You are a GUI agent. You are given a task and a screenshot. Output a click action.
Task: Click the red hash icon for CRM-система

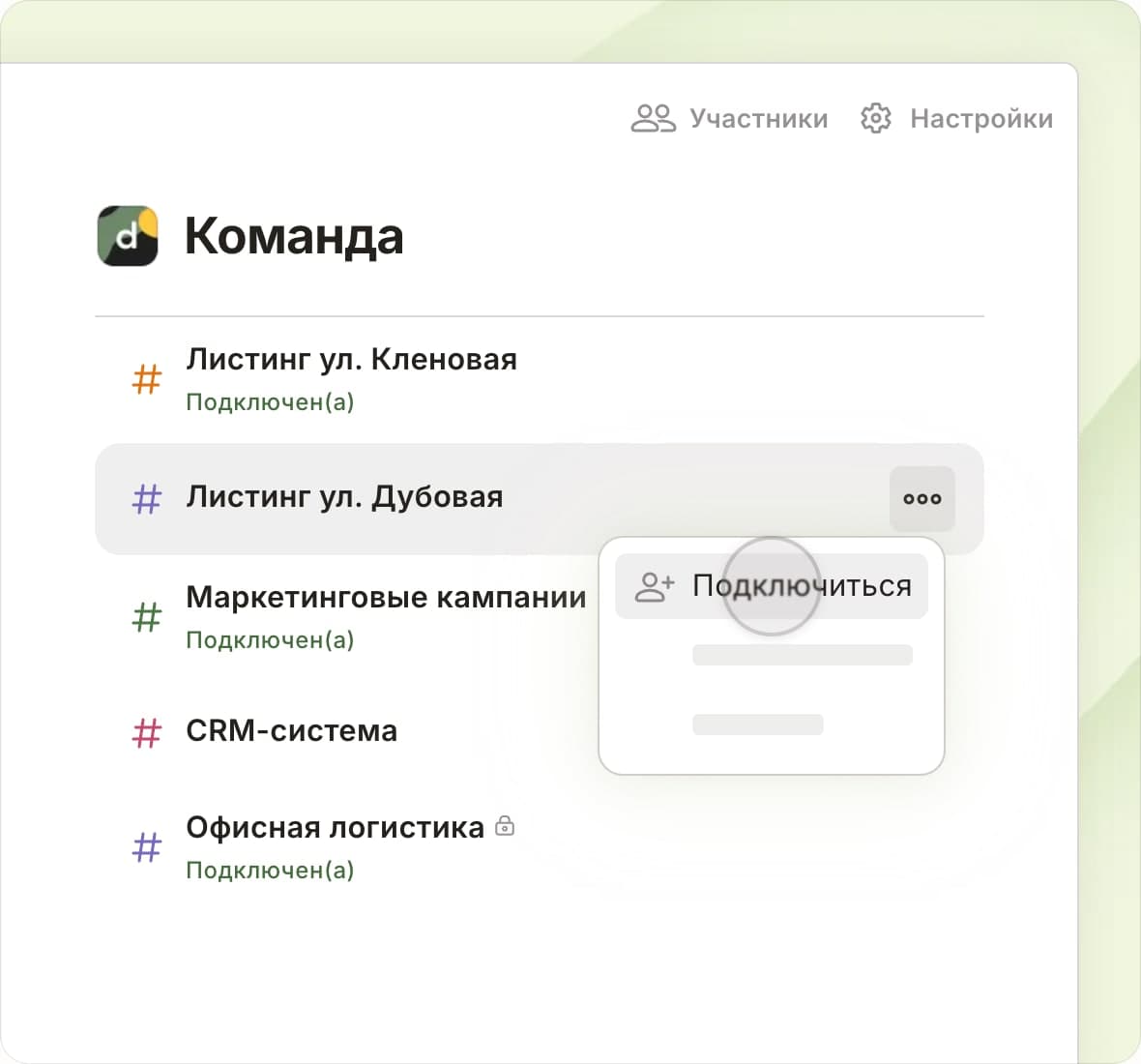[146, 732]
